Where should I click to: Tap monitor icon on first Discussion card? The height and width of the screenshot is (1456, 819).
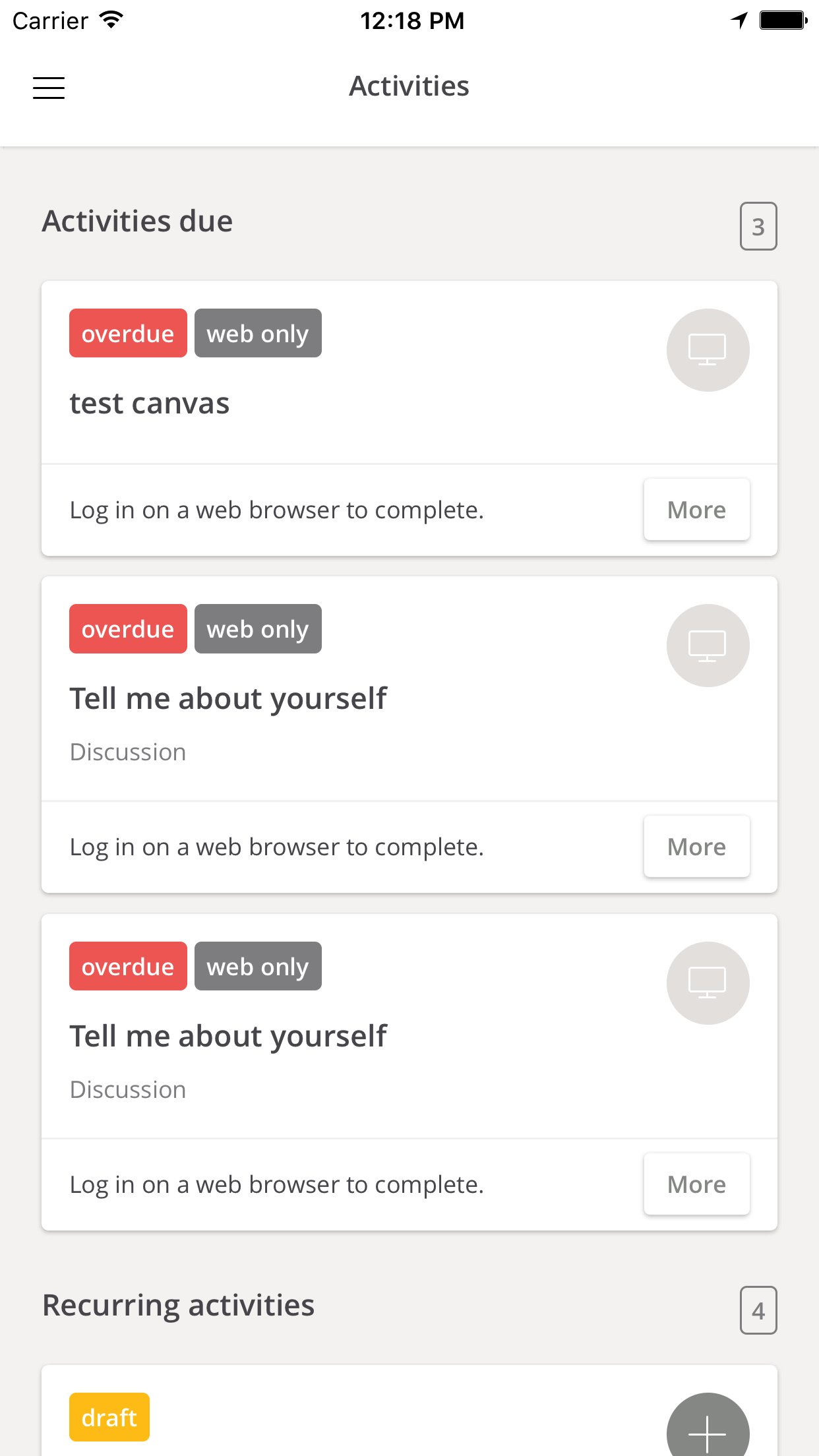tap(708, 646)
